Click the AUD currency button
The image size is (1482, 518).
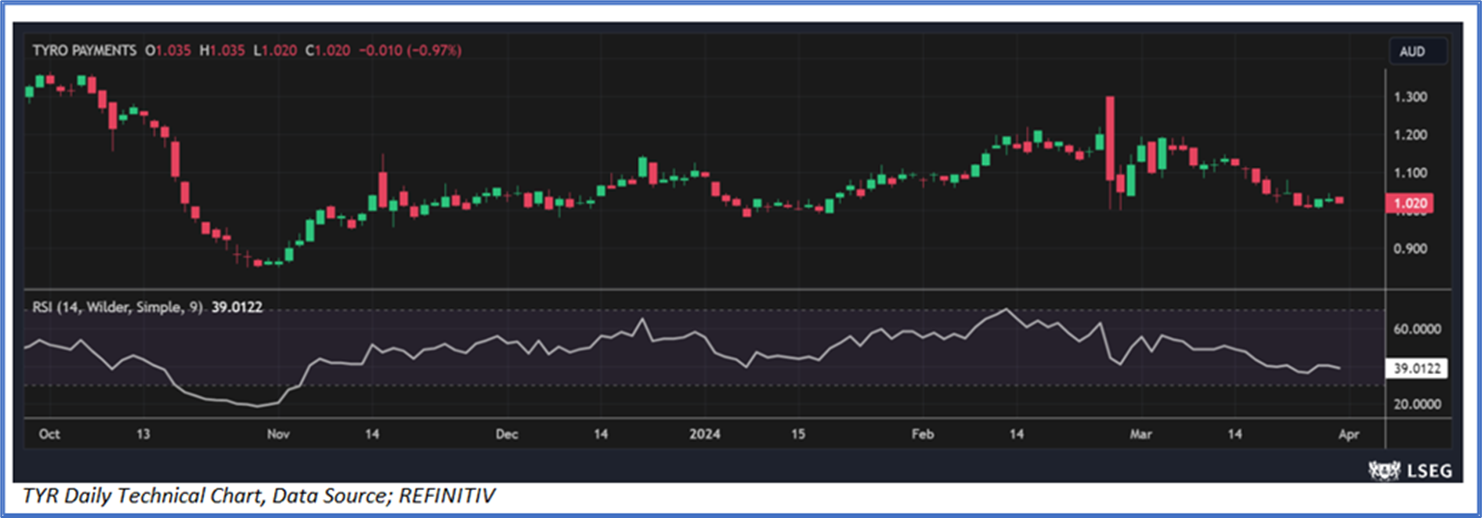pyautogui.click(x=1413, y=51)
